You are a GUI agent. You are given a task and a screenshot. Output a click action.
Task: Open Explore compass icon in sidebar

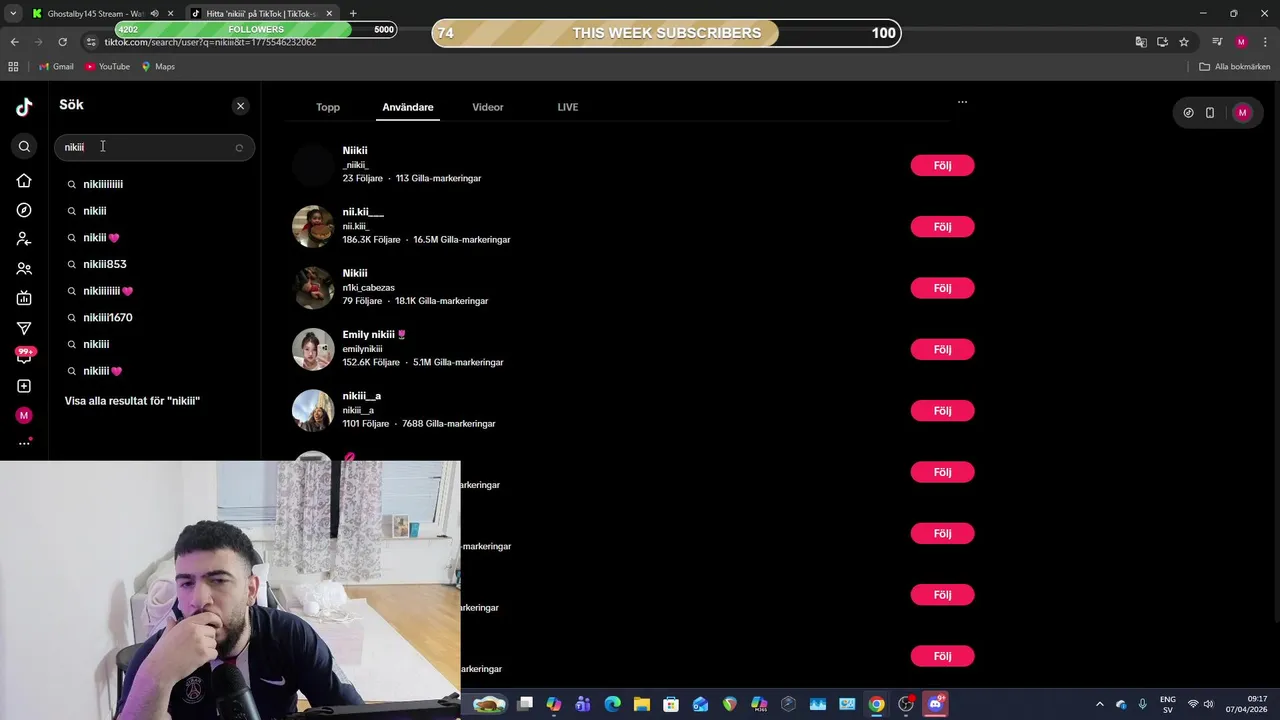point(24,210)
